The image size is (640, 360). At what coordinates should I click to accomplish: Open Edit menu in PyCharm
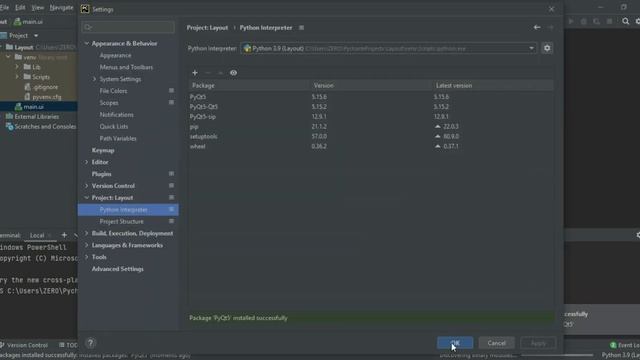coord(20,7)
